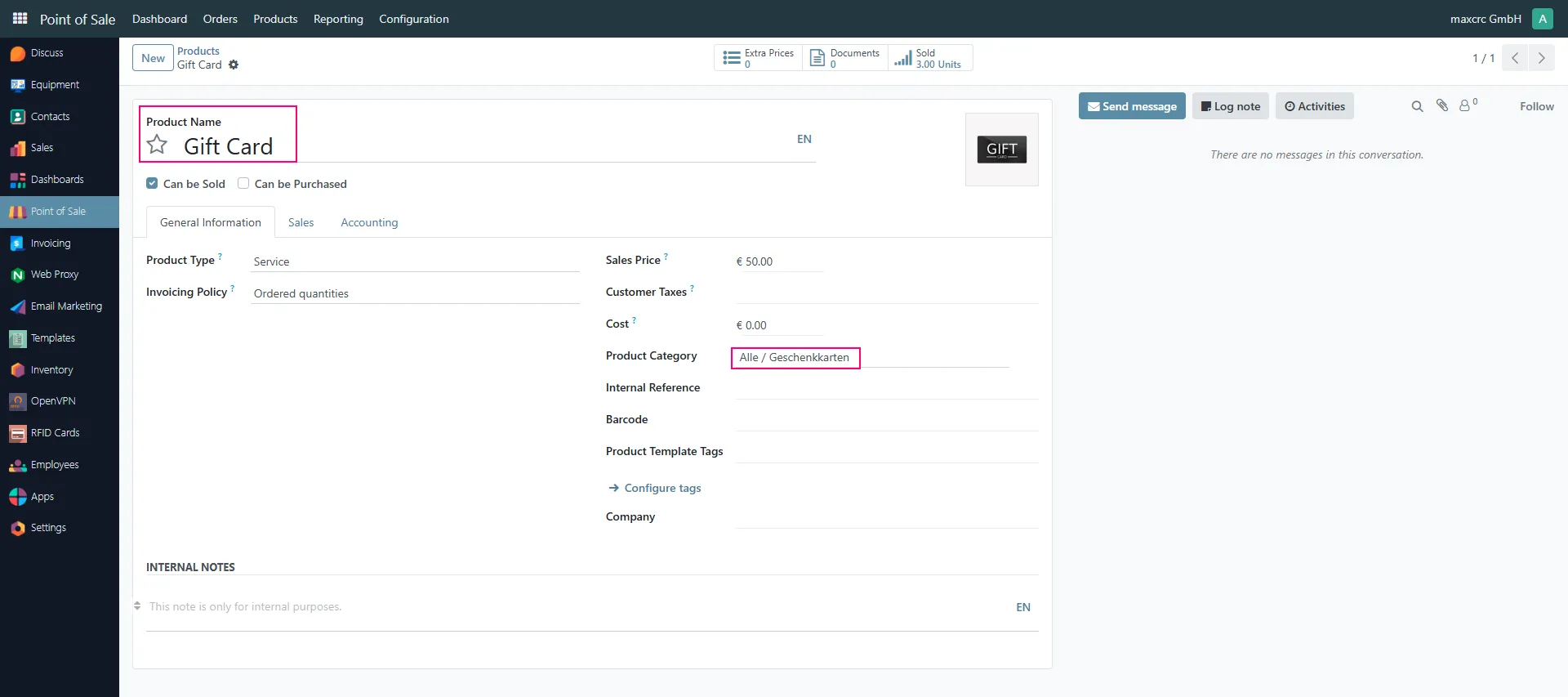Click into the Barcode input field
The height and width of the screenshot is (697, 1568).
click(x=887, y=420)
